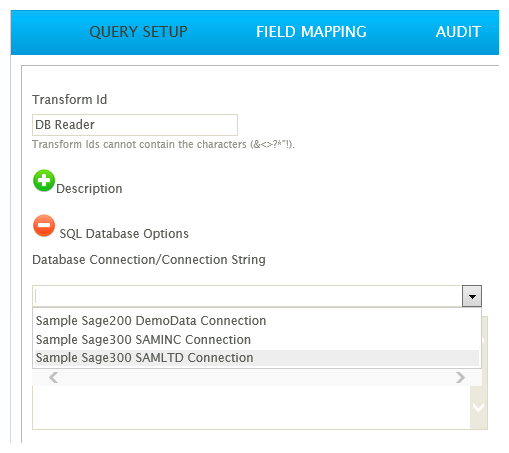Open the connection string dropdown arrow
Image resolution: width=509 pixels, height=453 pixels.
[x=472, y=296]
